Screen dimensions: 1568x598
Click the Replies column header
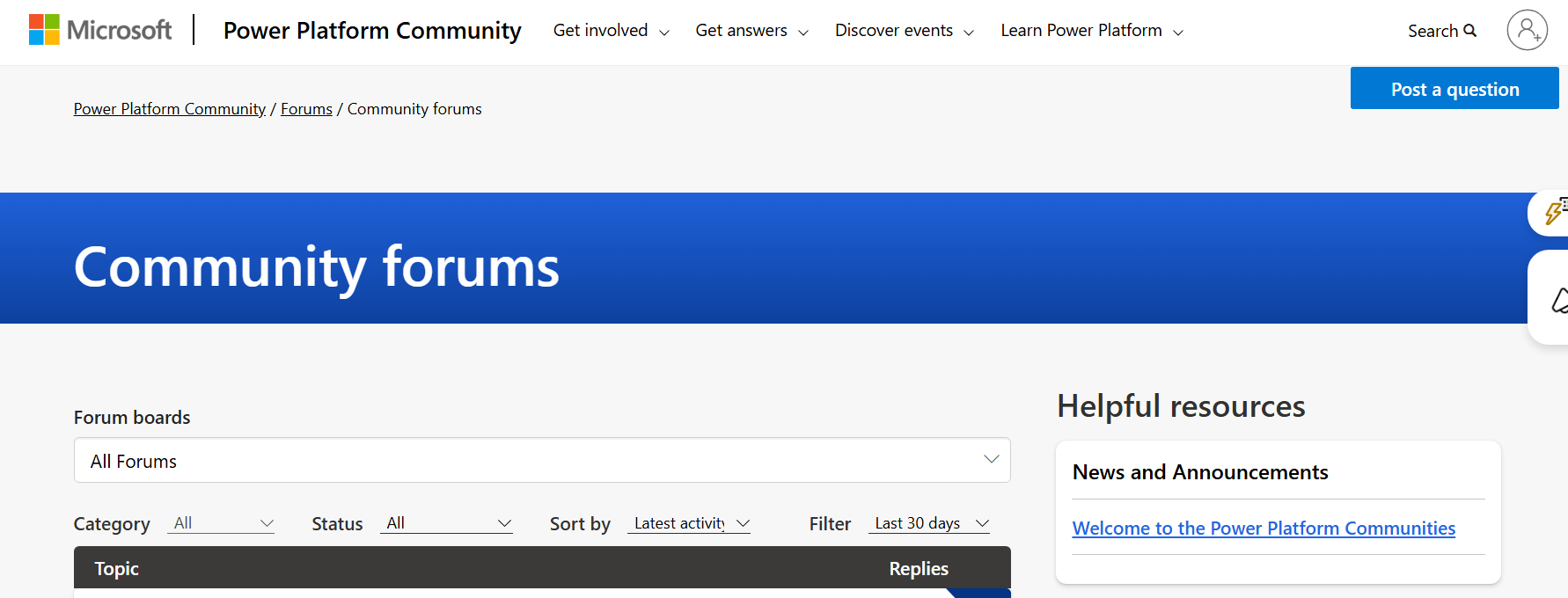click(x=919, y=569)
